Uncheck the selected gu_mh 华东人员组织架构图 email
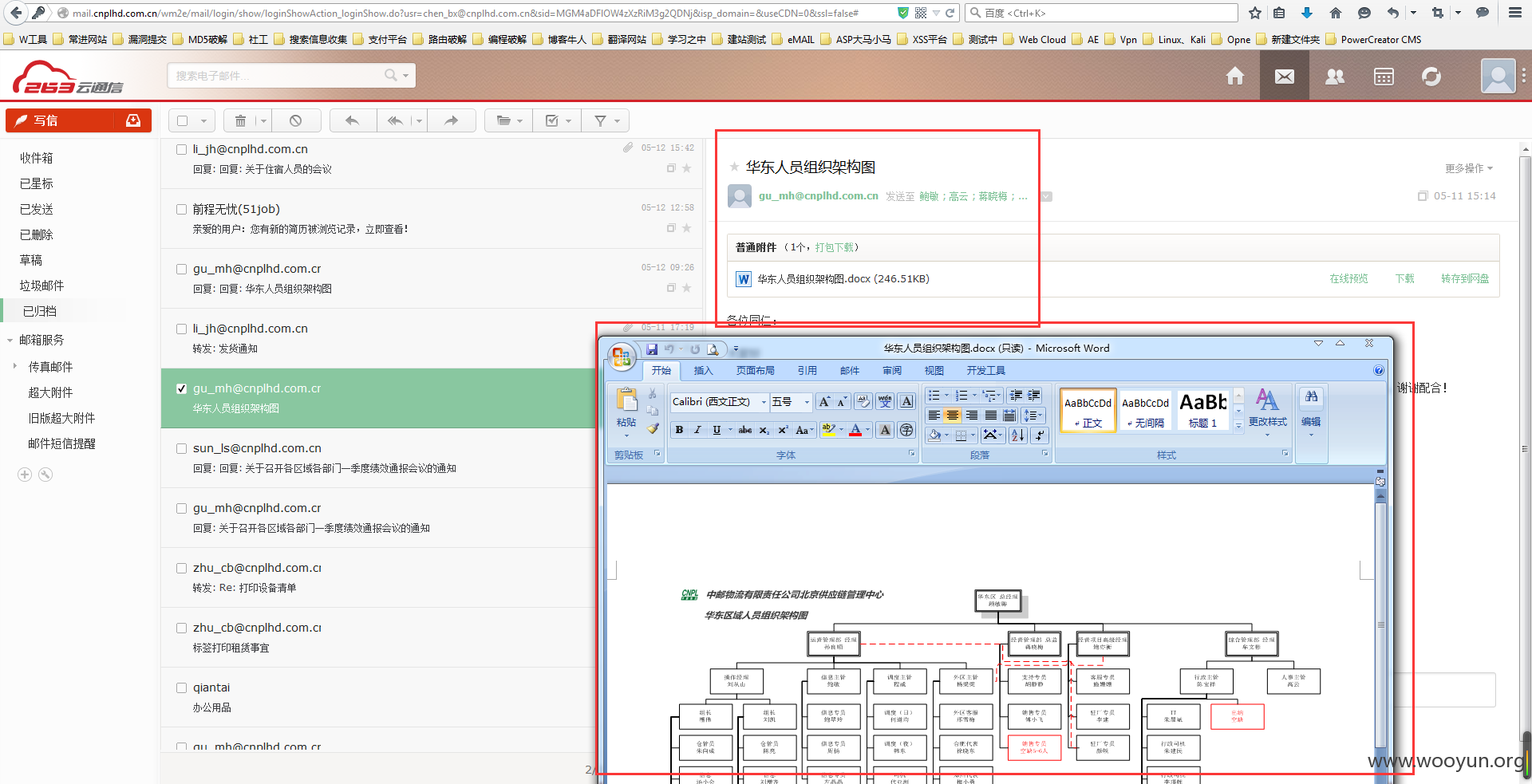This screenshot has width=1532, height=784. 181,388
